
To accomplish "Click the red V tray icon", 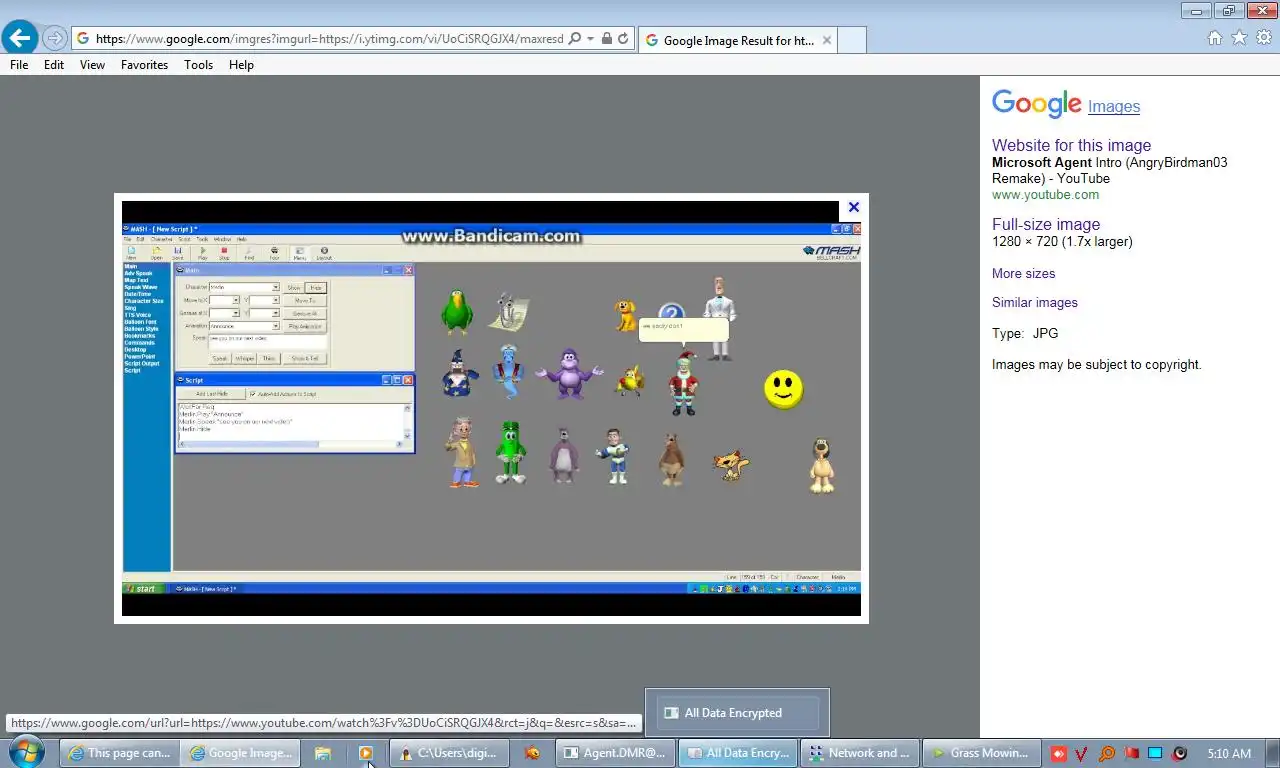I will tap(1083, 753).
